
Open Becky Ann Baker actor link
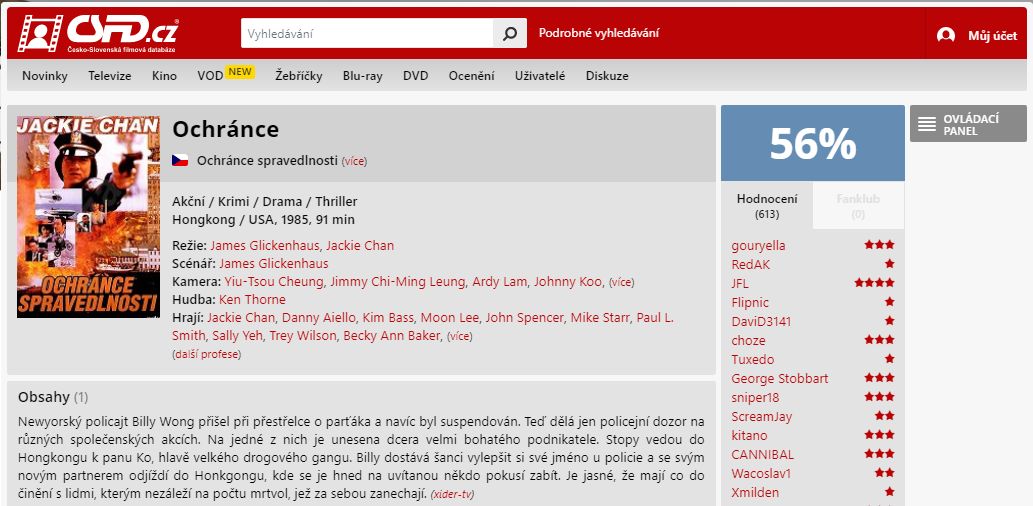tap(392, 336)
